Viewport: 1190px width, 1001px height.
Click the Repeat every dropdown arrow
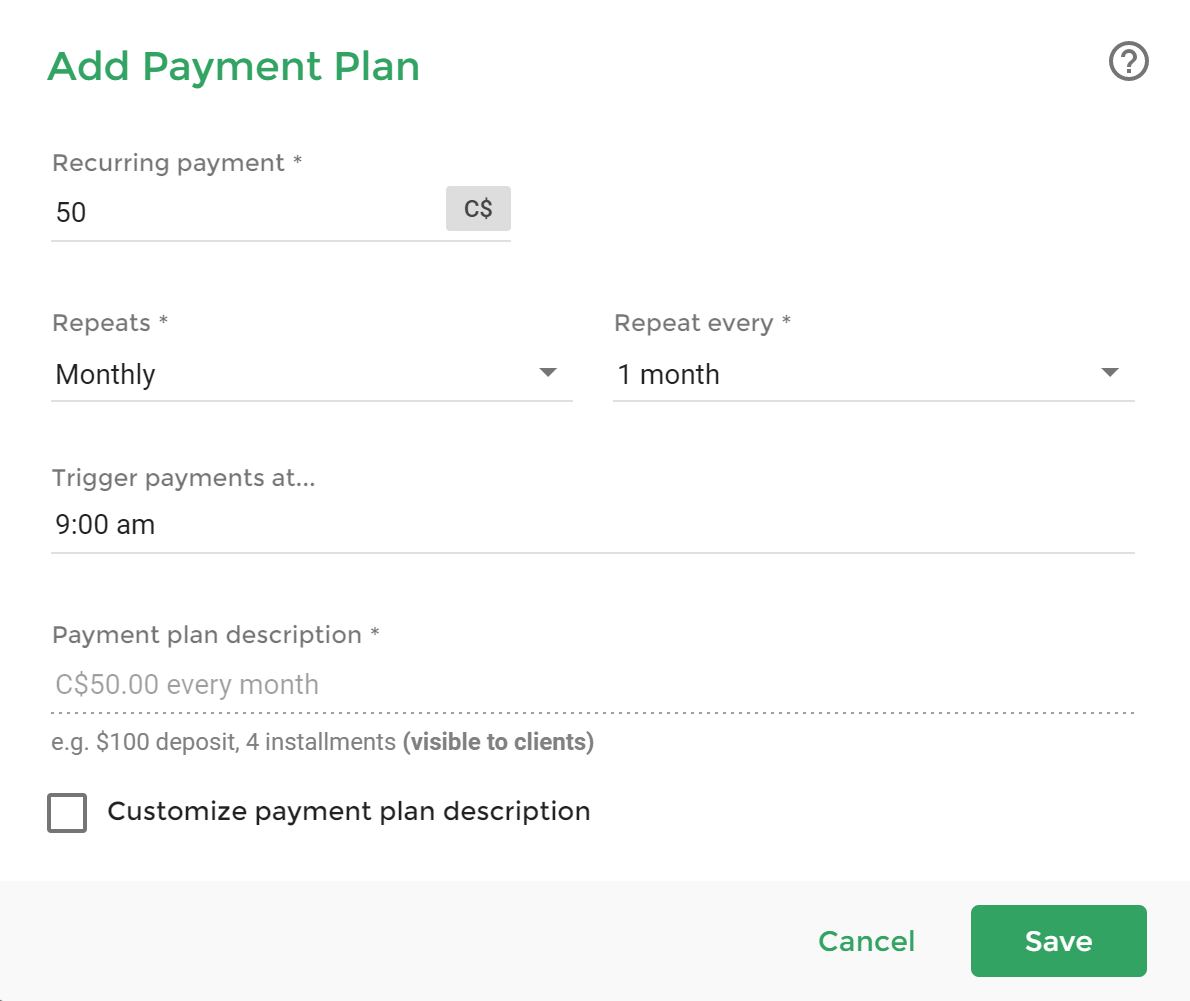coord(1109,373)
